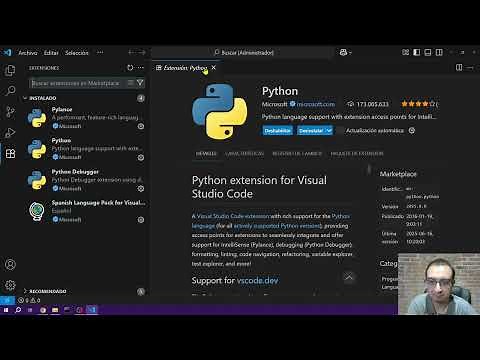
Task: Click the remote connection status bar icon
Action: click(x=7, y=300)
